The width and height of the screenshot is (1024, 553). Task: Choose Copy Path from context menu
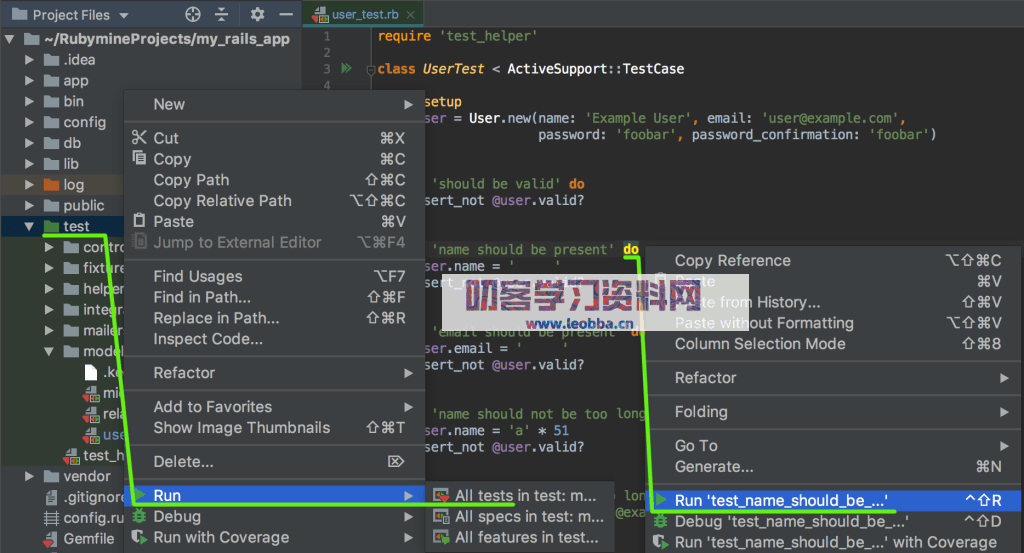coord(274,180)
